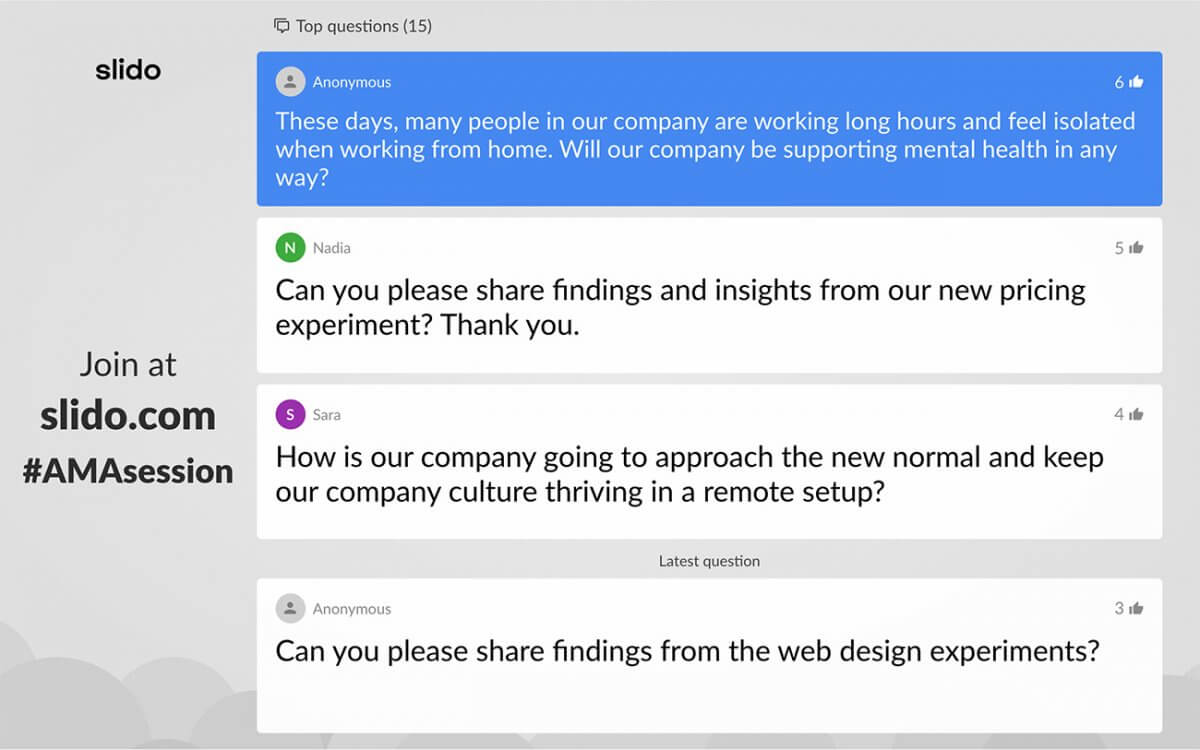Click the #AMAsession hashtag text

click(128, 470)
